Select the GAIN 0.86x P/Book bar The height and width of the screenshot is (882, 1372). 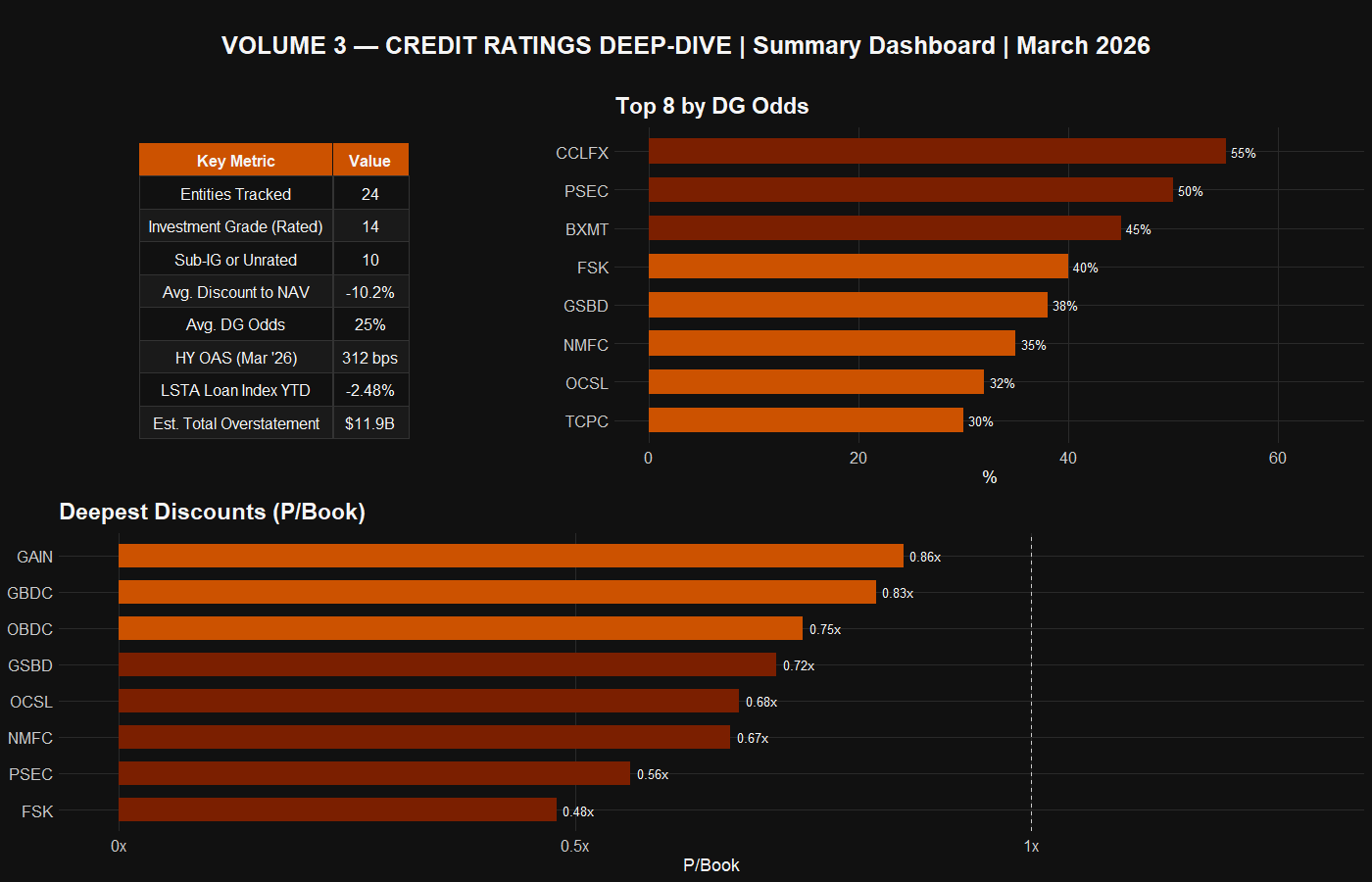[510, 556]
